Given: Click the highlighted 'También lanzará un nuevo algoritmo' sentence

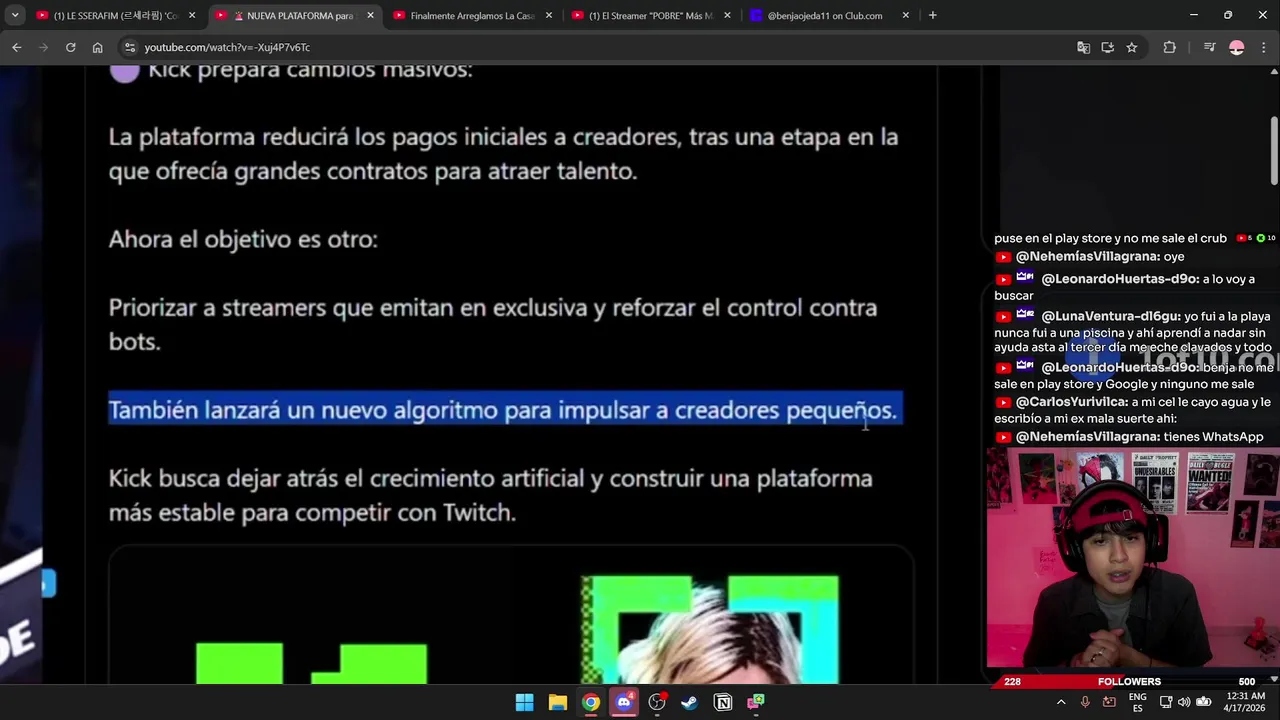Looking at the screenshot, I should 504,409.
